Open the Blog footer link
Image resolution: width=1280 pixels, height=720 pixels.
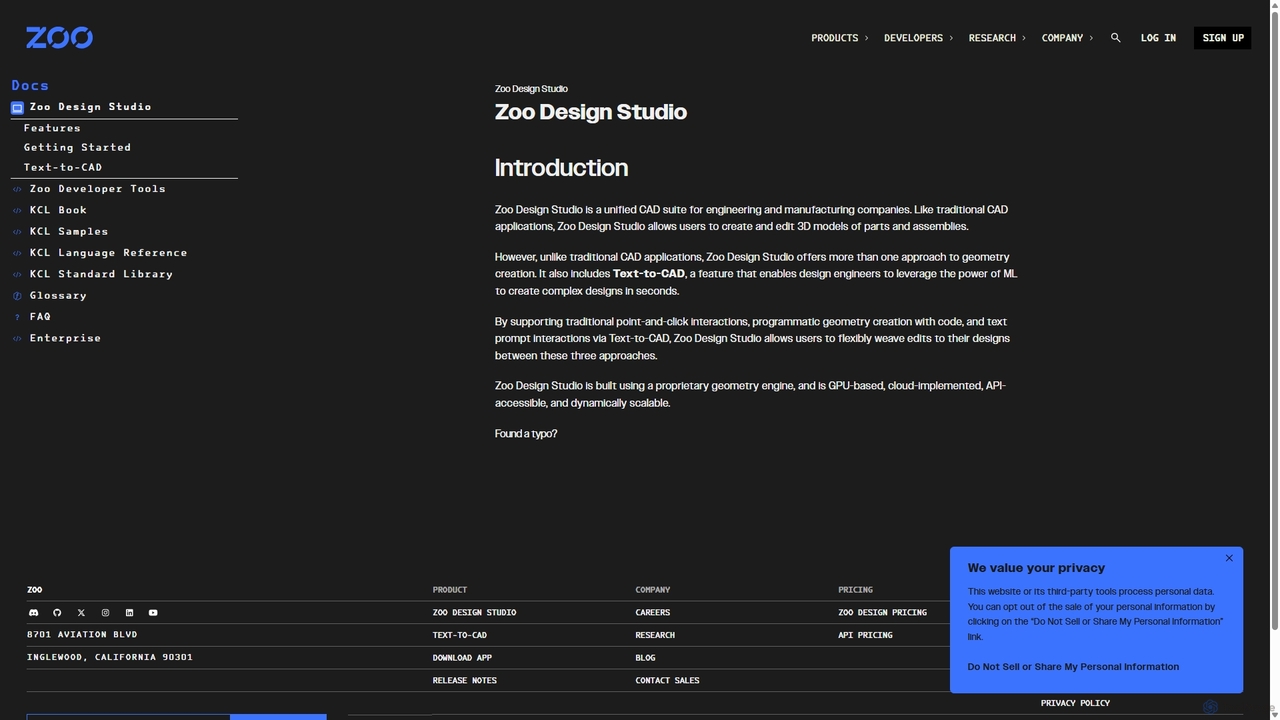coord(645,658)
